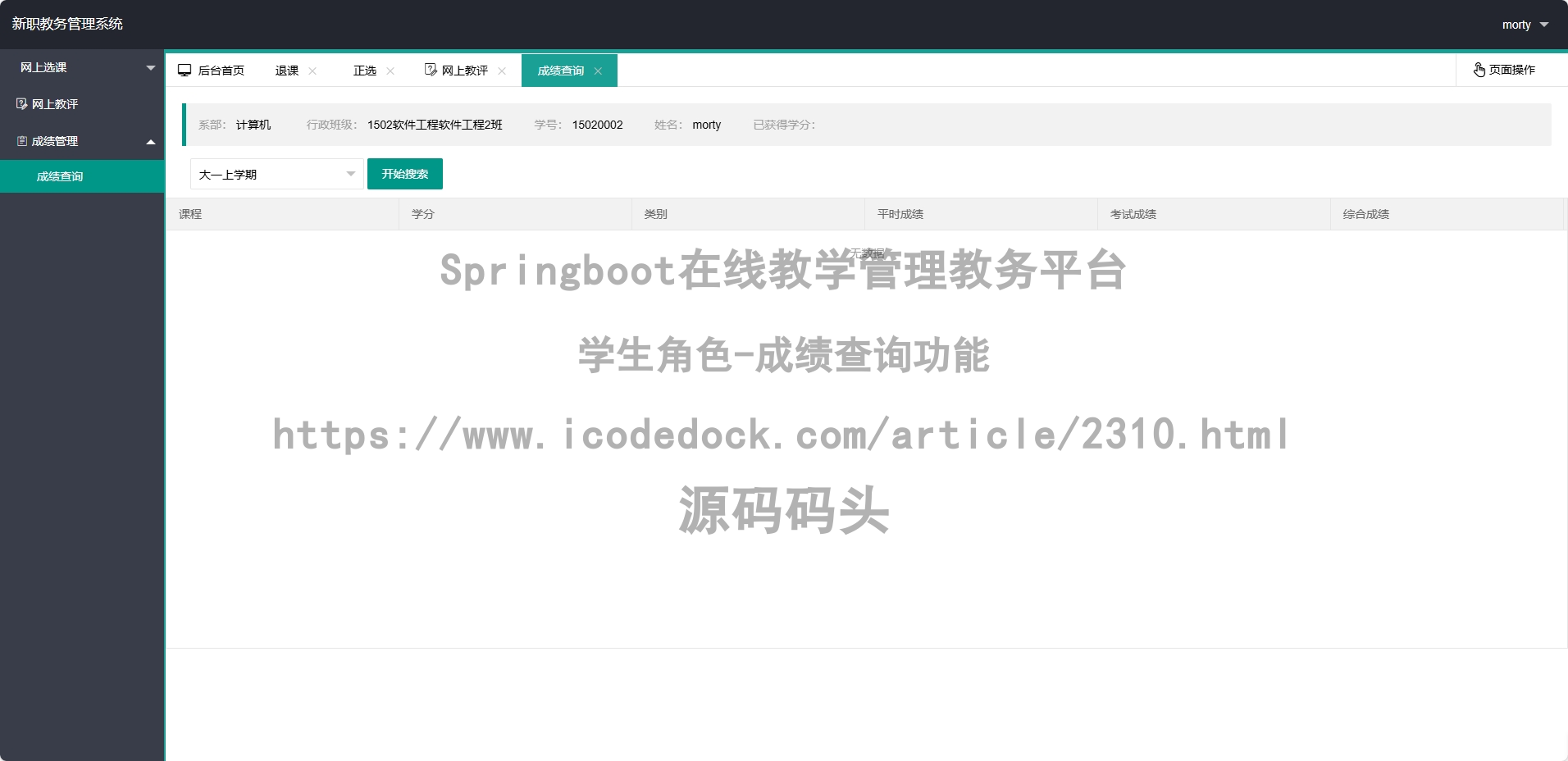Click the 开始搜索 button

click(x=405, y=174)
